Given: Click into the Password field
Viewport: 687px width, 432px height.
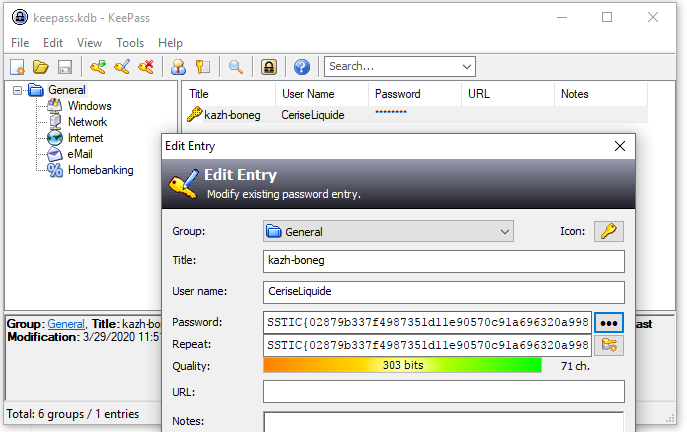Looking at the screenshot, I should coord(428,322).
